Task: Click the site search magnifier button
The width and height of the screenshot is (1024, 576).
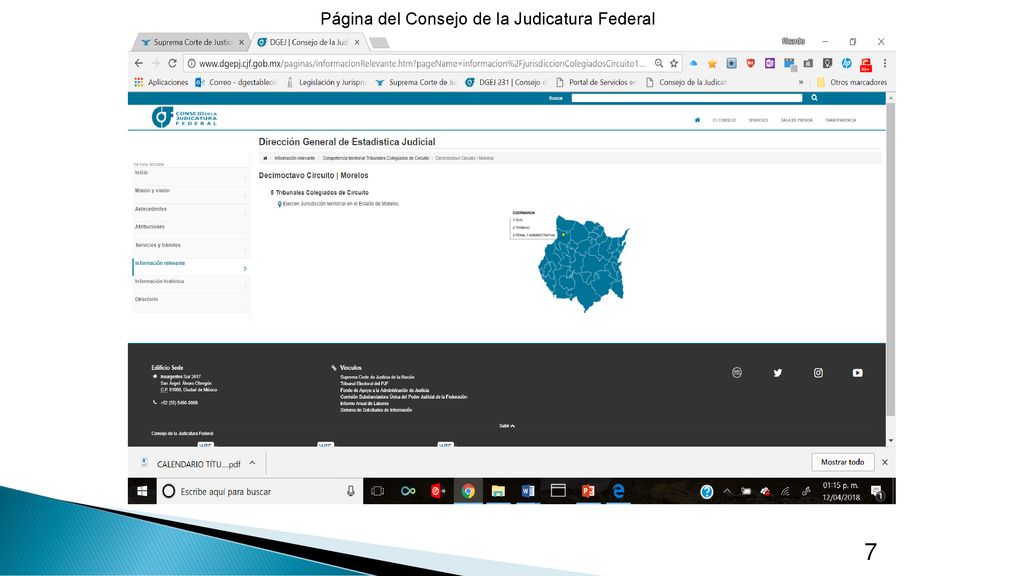Action: click(x=814, y=98)
